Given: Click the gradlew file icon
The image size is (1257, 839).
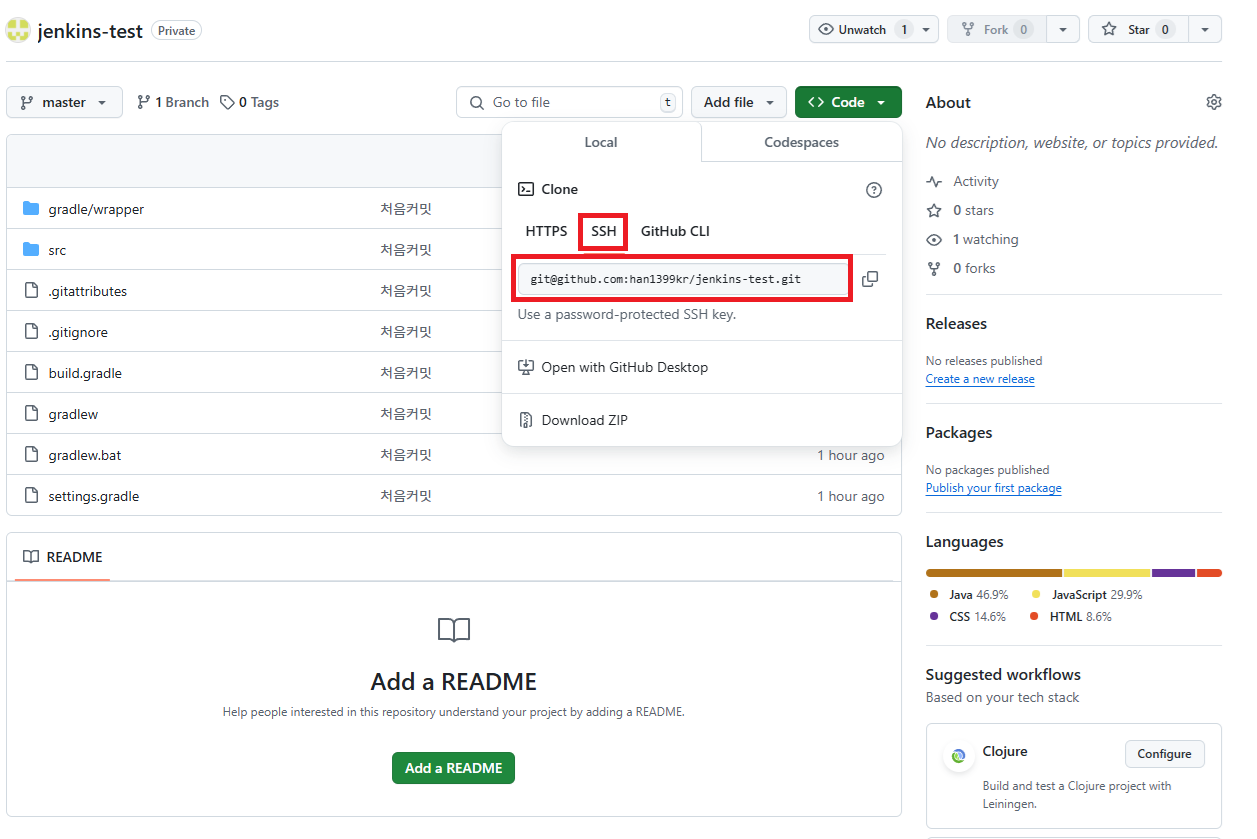Looking at the screenshot, I should 31,414.
